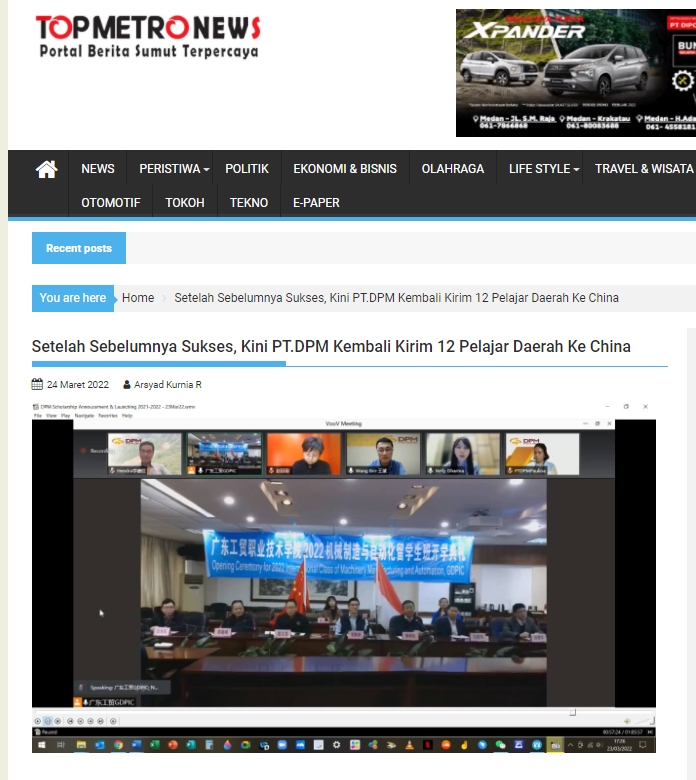Open author Arsyad Kurnia R's page
The width and height of the screenshot is (696, 780).
click(168, 385)
